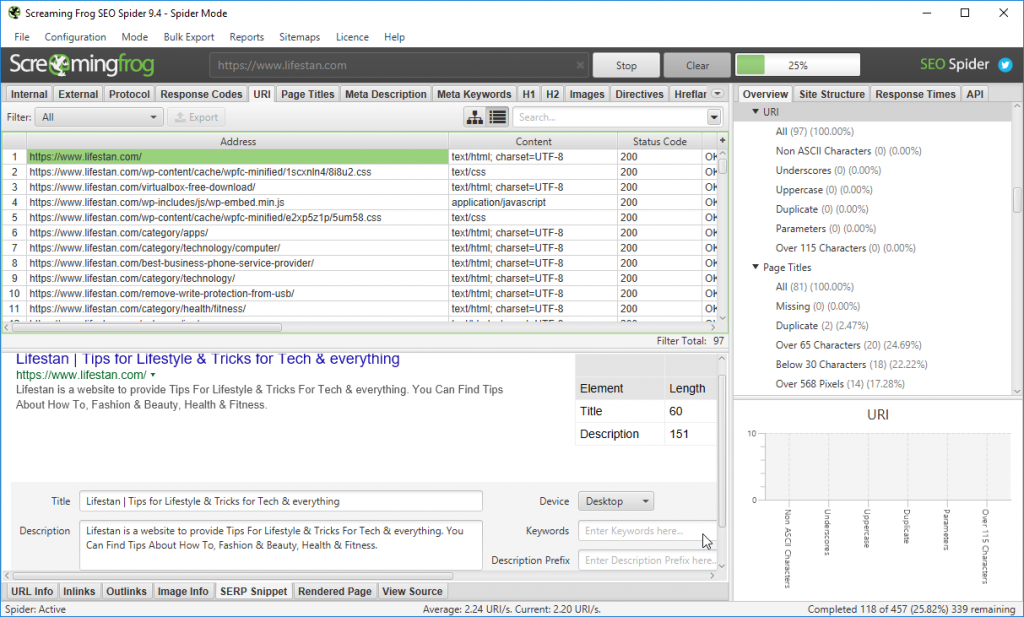Viewport: 1024px width, 617px height.
Task: Switch to the Meta Description tab
Action: (385, 94)
